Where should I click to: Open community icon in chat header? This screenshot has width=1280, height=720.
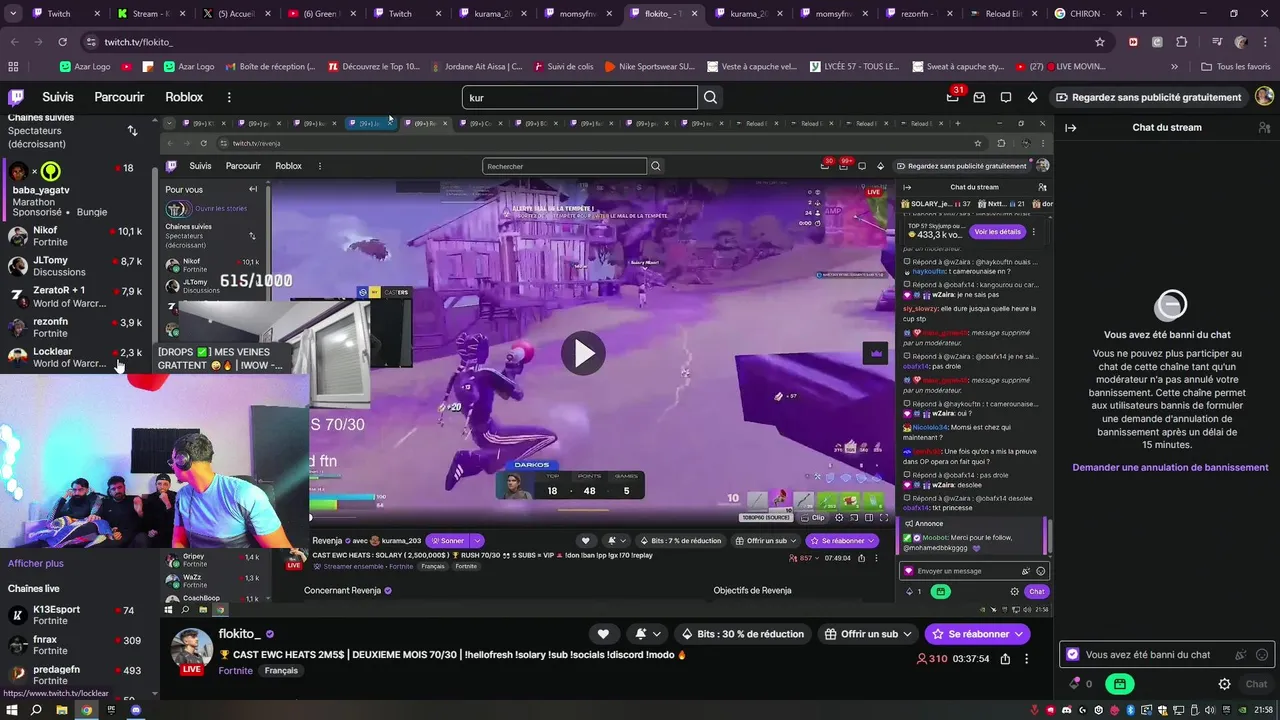point(1263,127)
